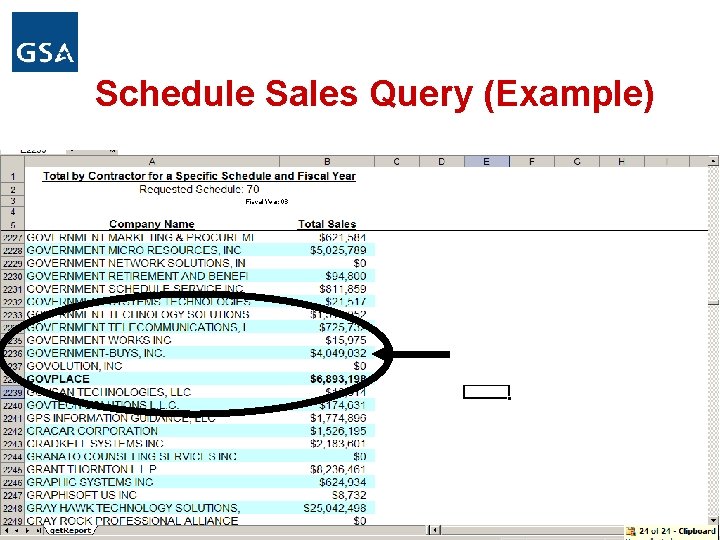Click title 'Total by Contractor for a Specific Schedule'
The height and width of the screenshot is (540, 720).
pyautogui.click(x=199, y=176)
